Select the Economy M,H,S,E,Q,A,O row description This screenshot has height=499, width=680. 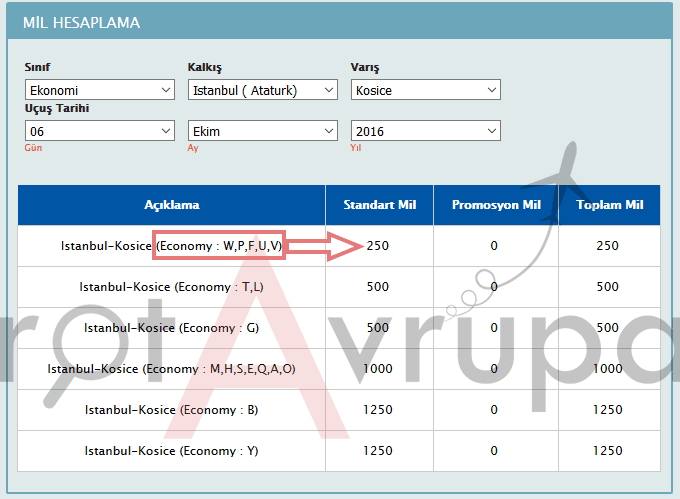click(x=171, y=369)
